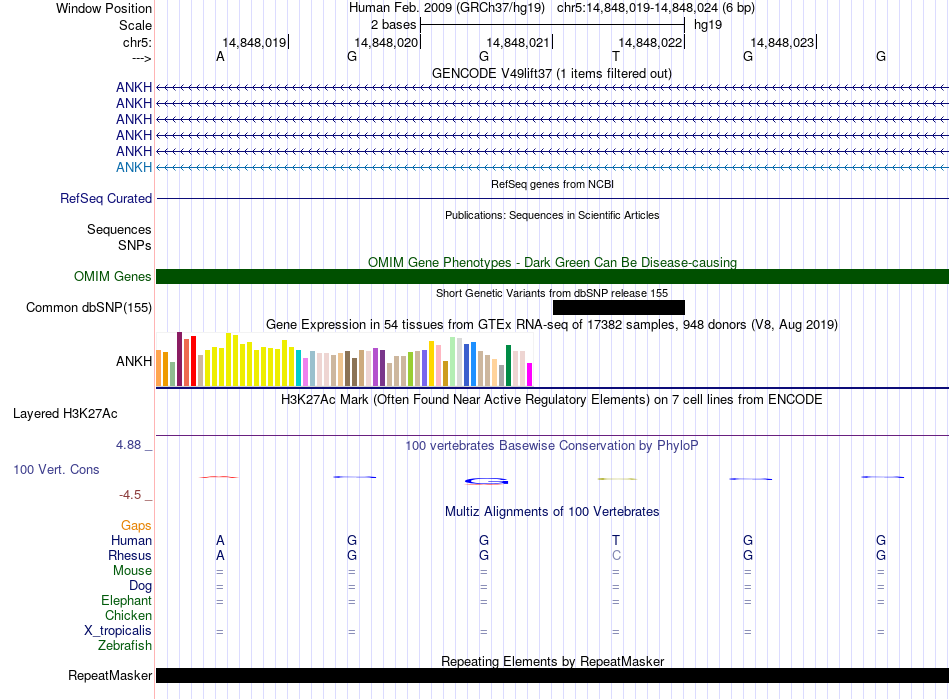Image resolution: width=950 pixels, height=699 pixels.
Task: Click '100 vertebrates Basewise Conservation by PhyloP' title
Action: click(552, 446)
